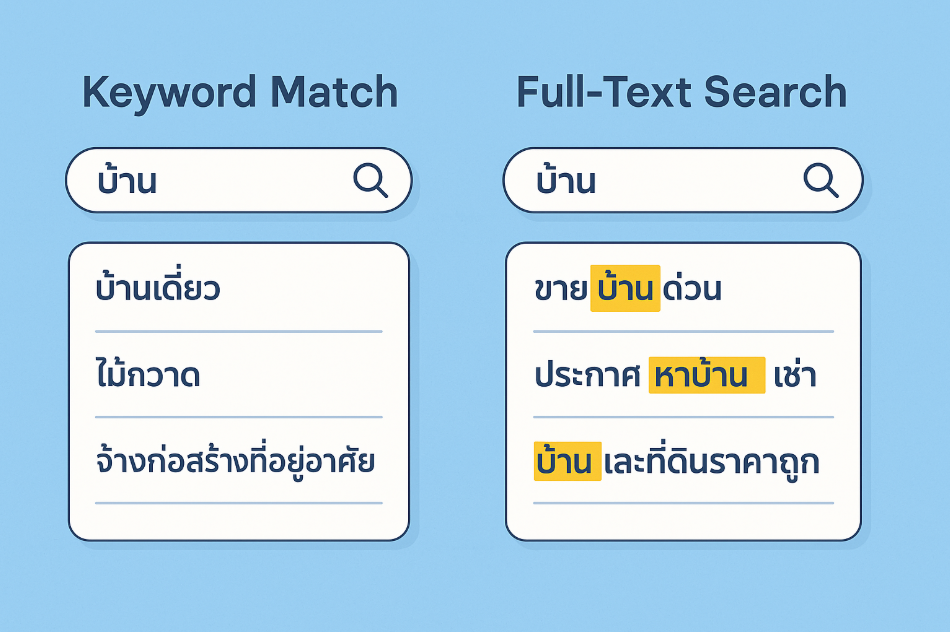Click the divider line below บ้านเดี่ยว
The height and width of the screenshot is (632, 950).
tap(239, 331)
